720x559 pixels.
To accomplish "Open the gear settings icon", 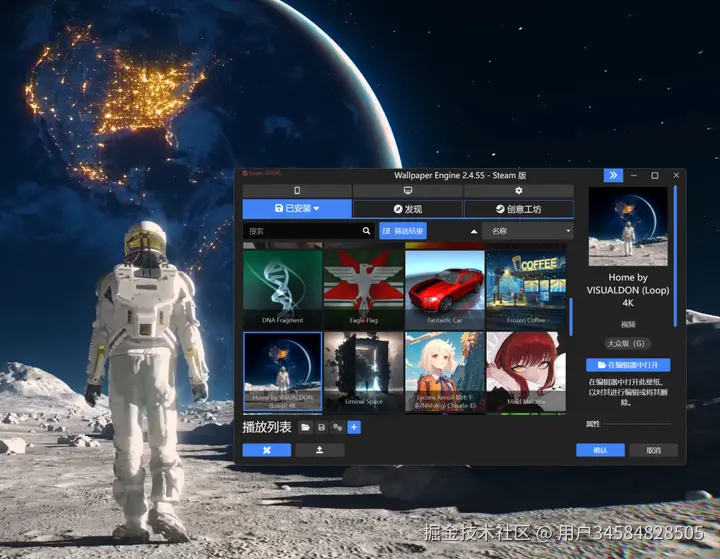I will point(519,190).
